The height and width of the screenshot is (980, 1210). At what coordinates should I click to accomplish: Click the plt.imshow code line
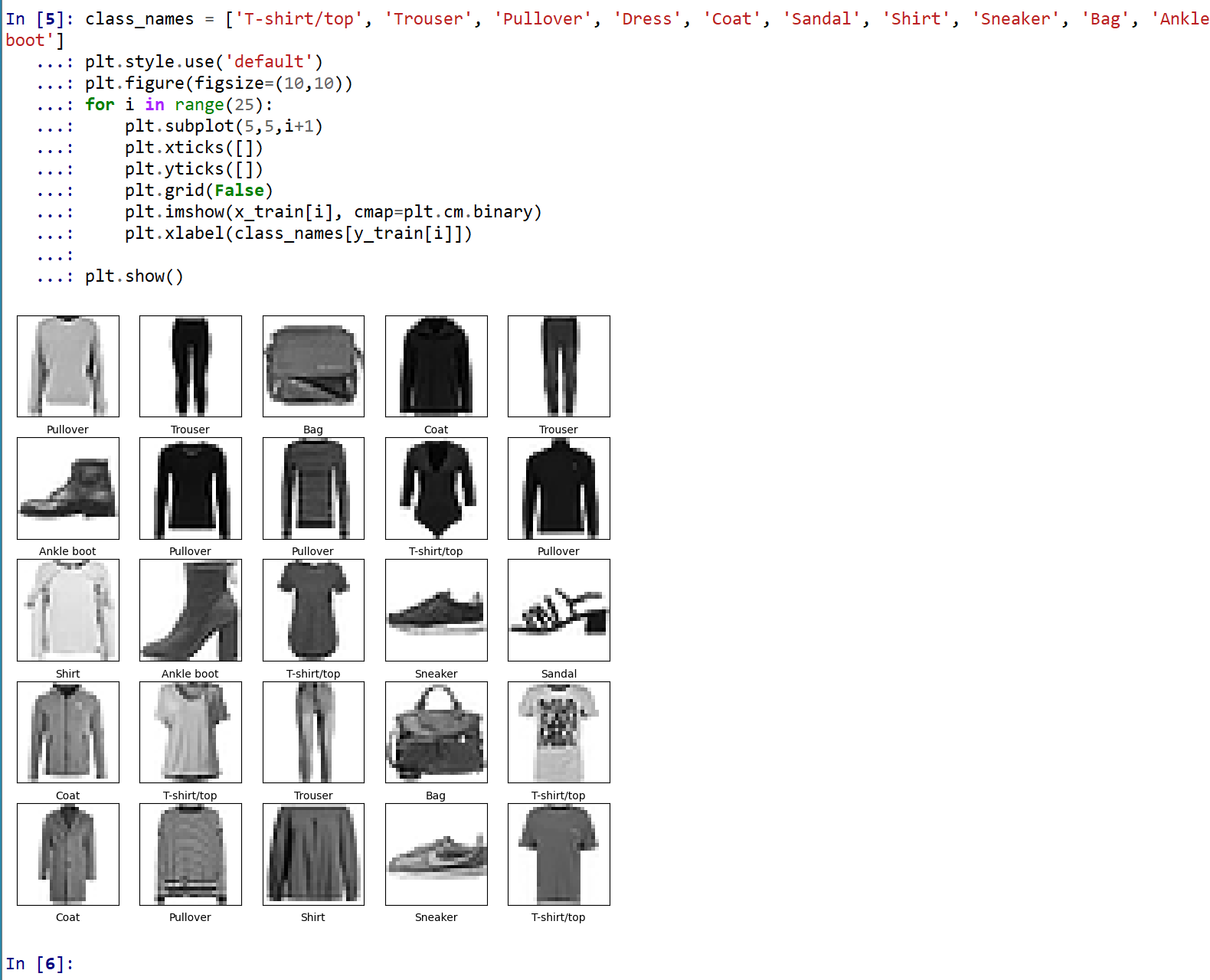click(x=334, y=211)
